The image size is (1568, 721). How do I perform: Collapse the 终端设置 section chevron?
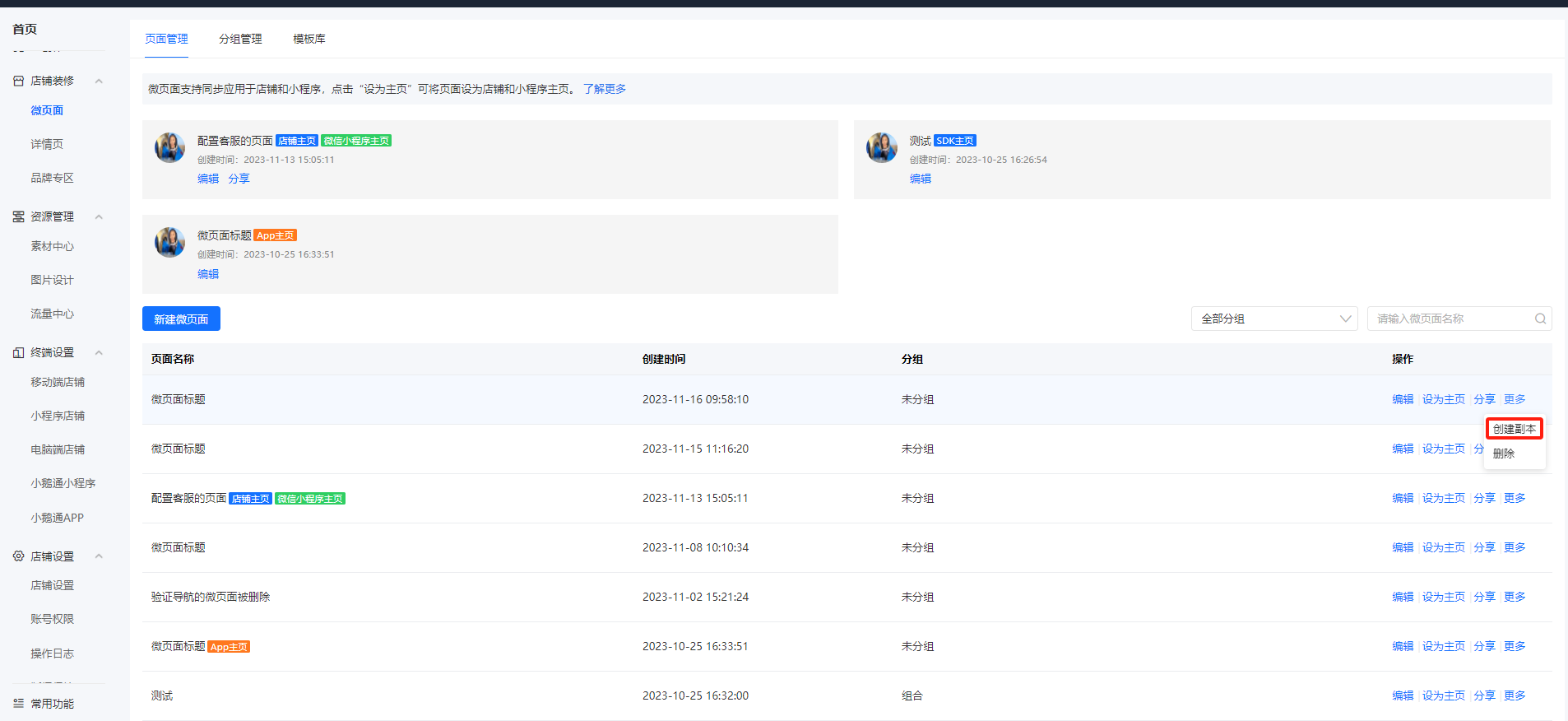point(99,352)
